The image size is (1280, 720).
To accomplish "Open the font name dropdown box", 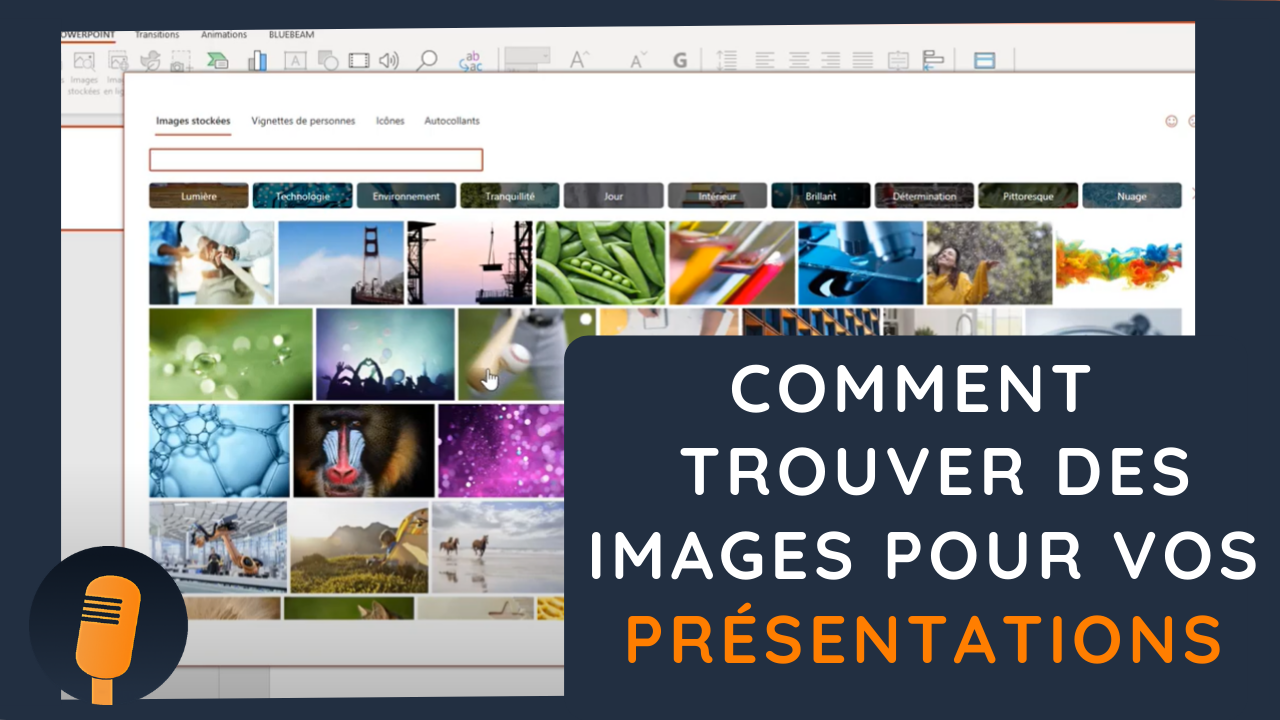I will pyautogui.click(x=526, y=60).
